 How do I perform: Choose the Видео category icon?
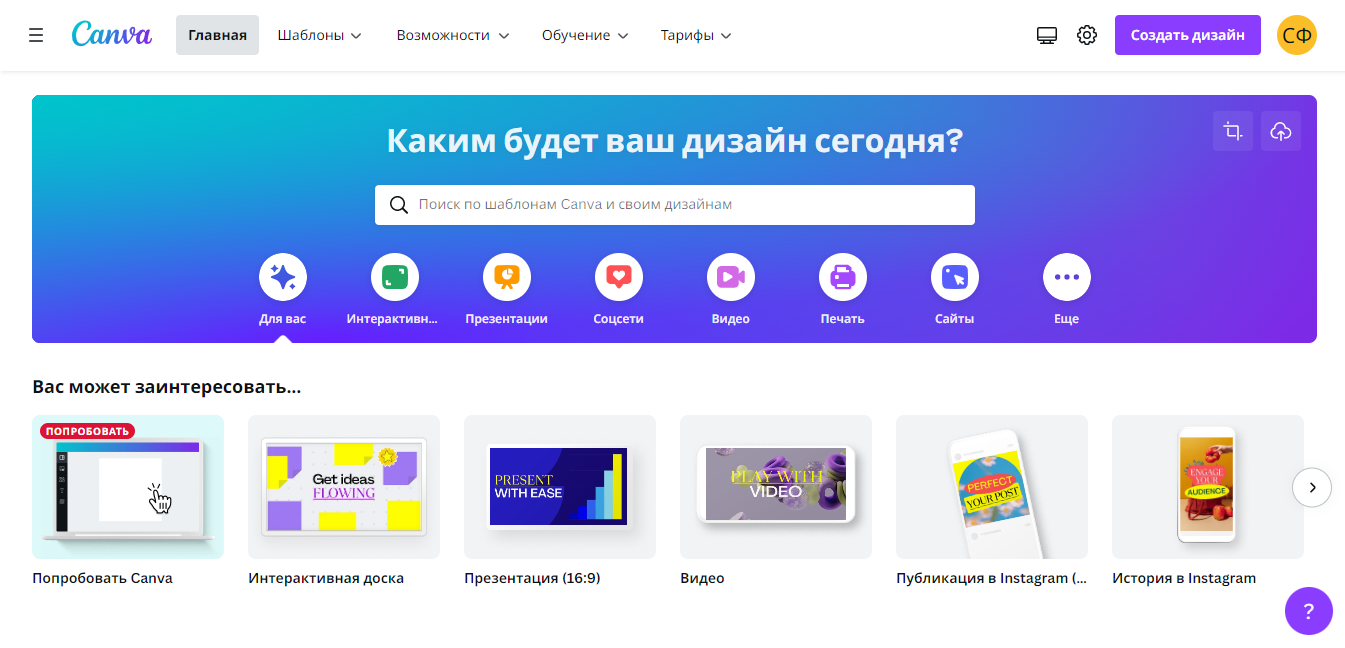(x=731, y=277)
